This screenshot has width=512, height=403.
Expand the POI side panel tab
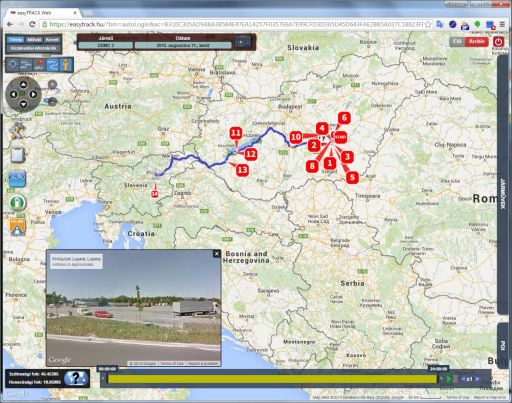pos(503,345)
